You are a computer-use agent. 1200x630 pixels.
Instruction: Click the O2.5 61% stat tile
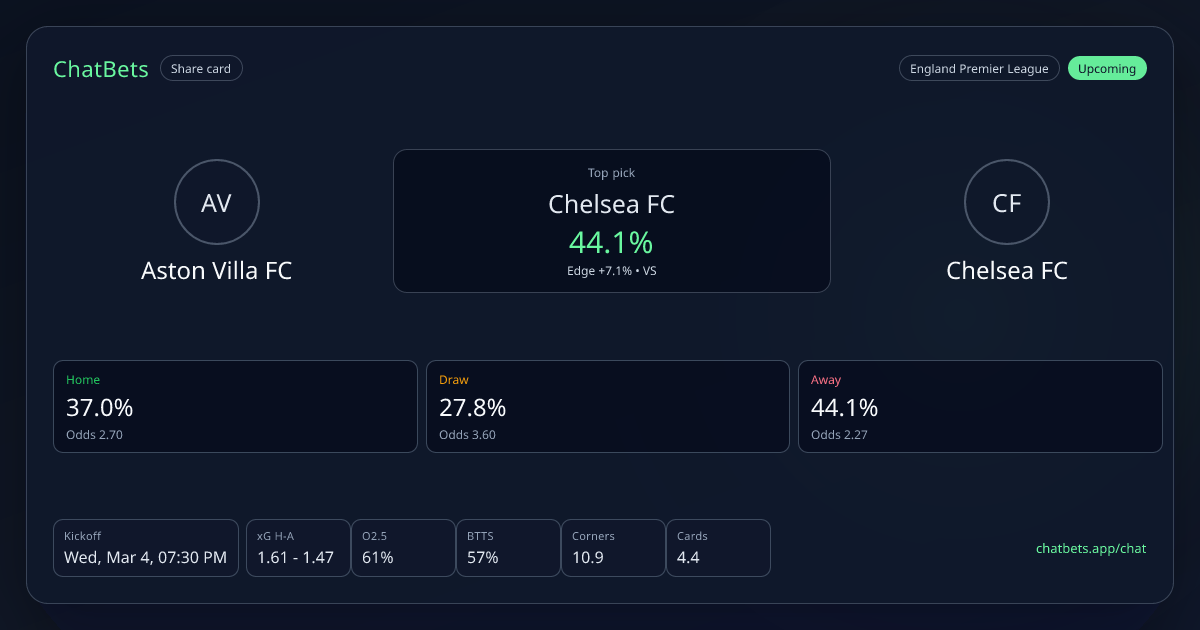tap(402, 548)
